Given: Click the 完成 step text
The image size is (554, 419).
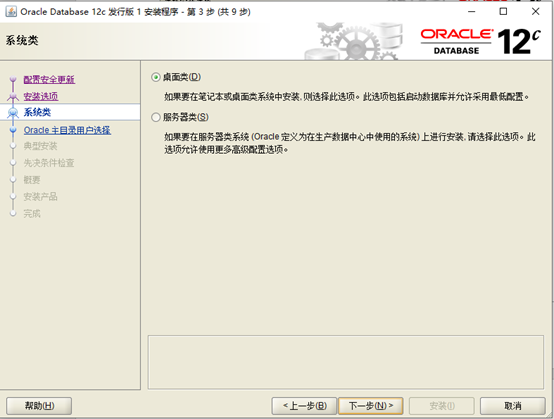Looking at the screenshot, I should click(x=32, y=213).
